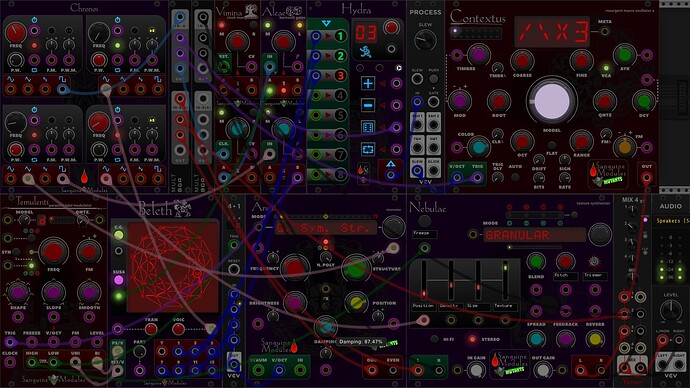Click the EVEN output jack on Anuli
The height and width of the screenshot is (388, 690).
pos(393,370)
